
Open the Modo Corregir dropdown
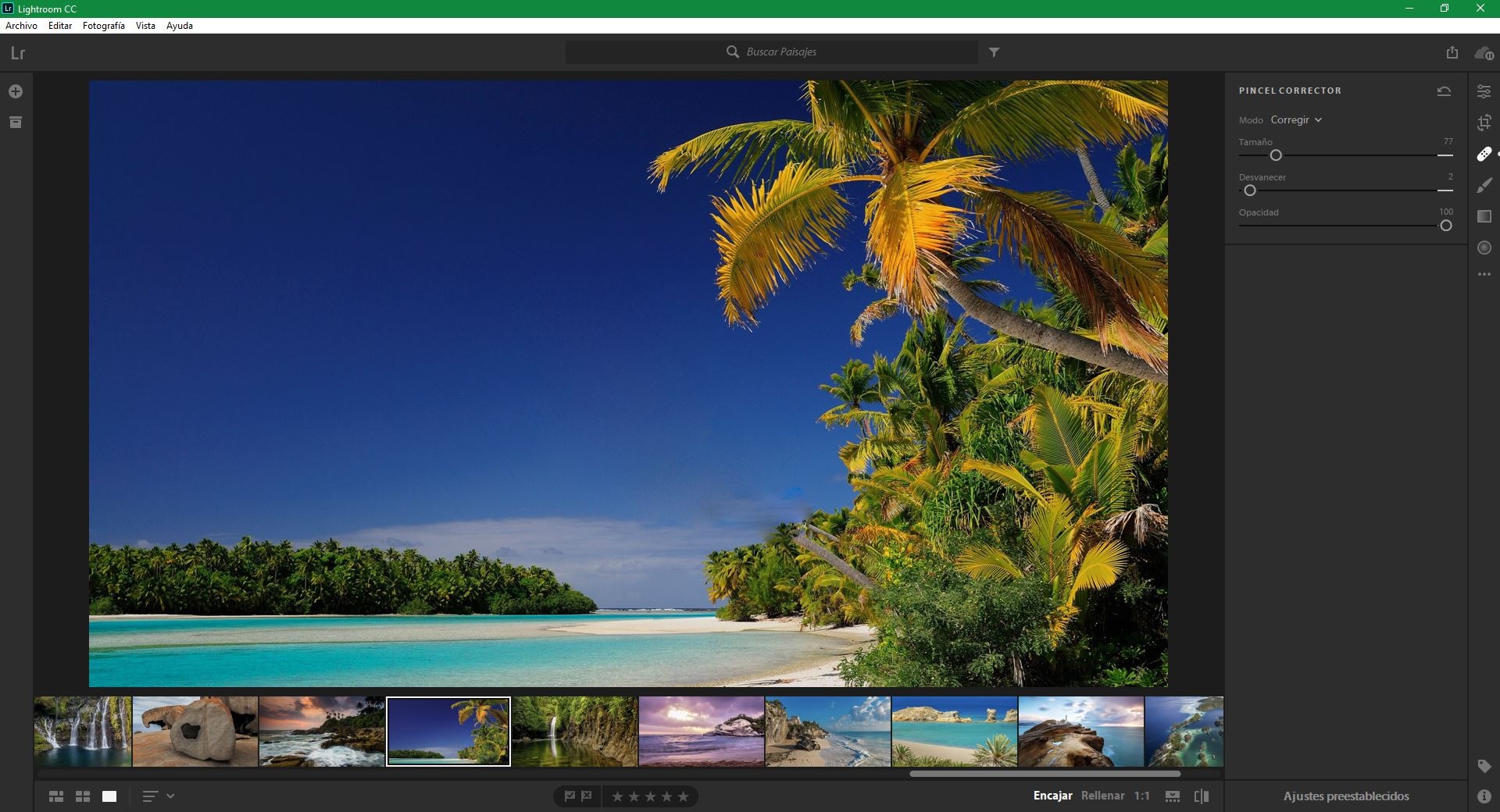click(x=1296, y=119)
